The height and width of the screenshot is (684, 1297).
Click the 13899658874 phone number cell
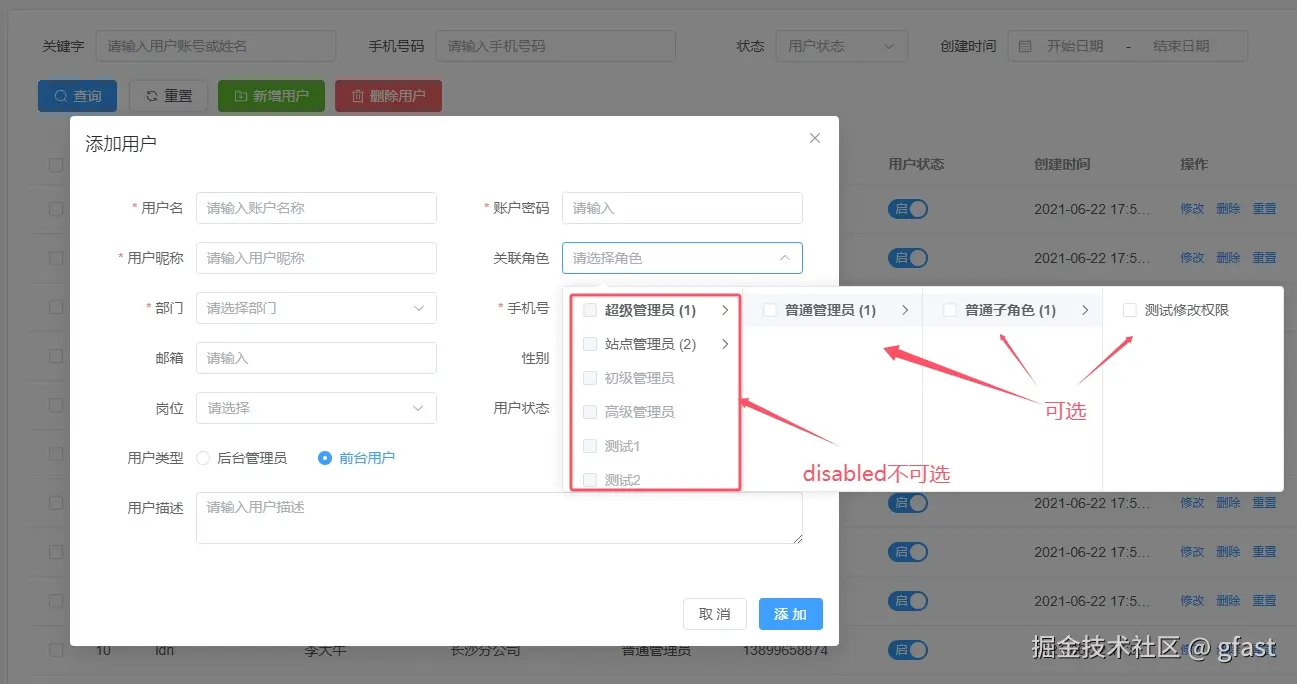(785, 650)
